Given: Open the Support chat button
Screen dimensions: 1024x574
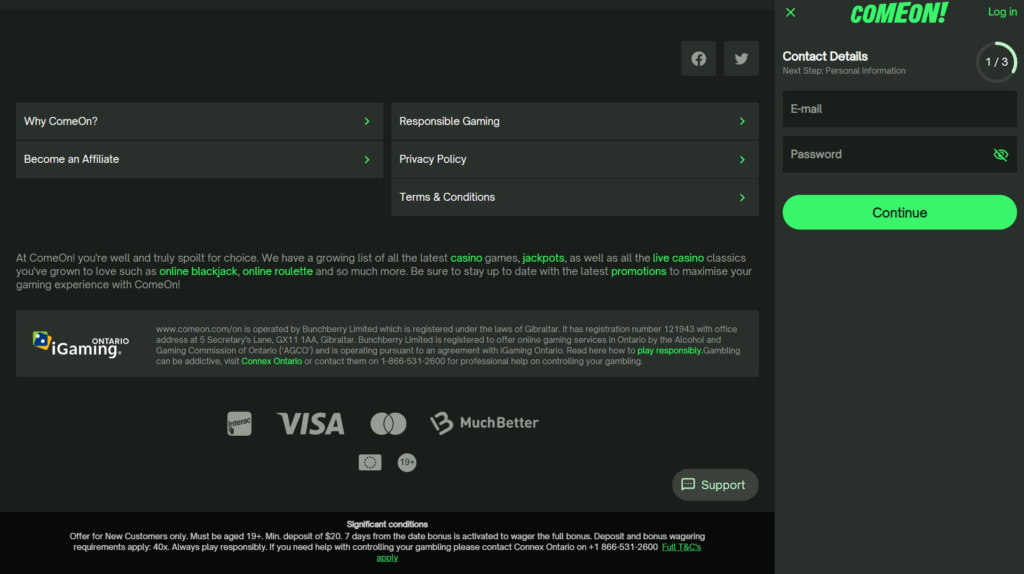Looking at the screenshot, I should [714, 485].
